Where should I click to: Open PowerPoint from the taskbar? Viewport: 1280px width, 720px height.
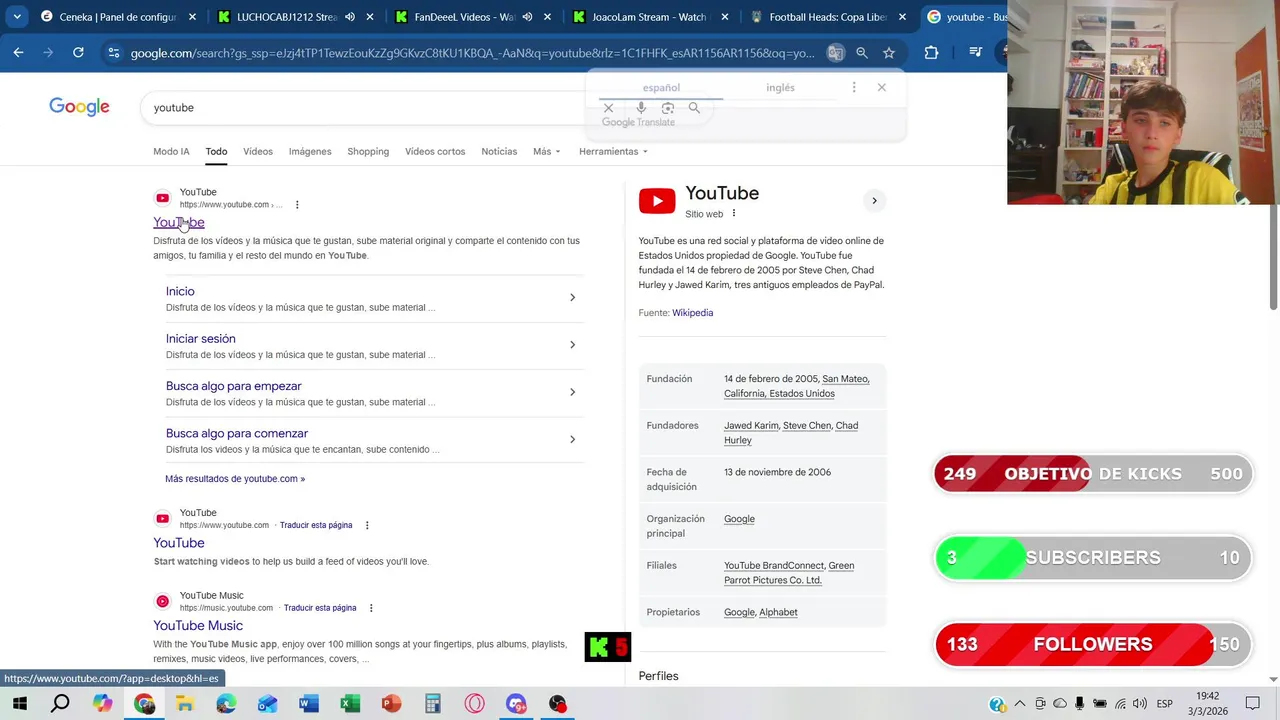(x=391, y=704)
